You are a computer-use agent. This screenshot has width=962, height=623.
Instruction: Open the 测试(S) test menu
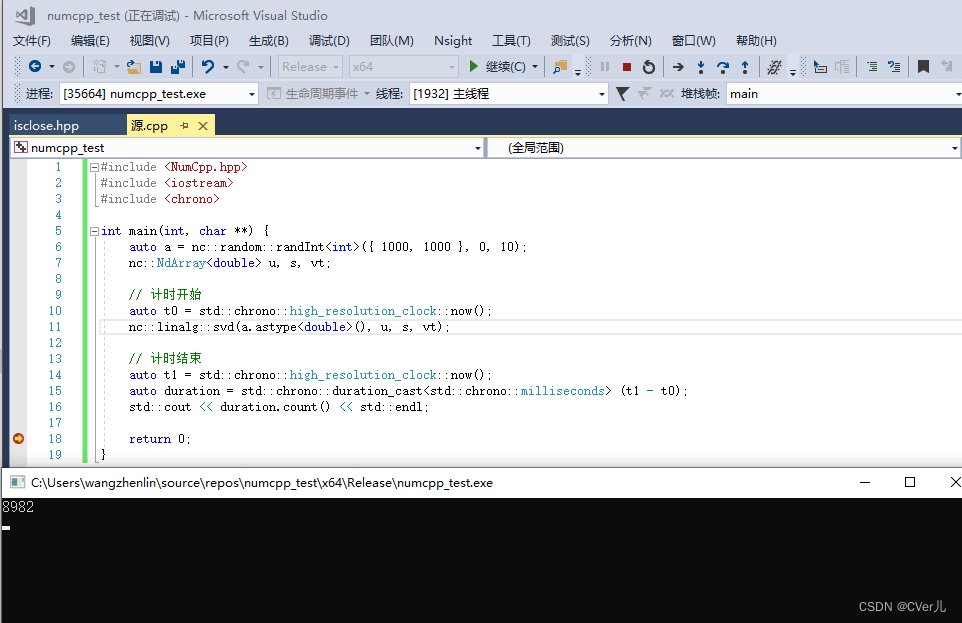point(570,41)
